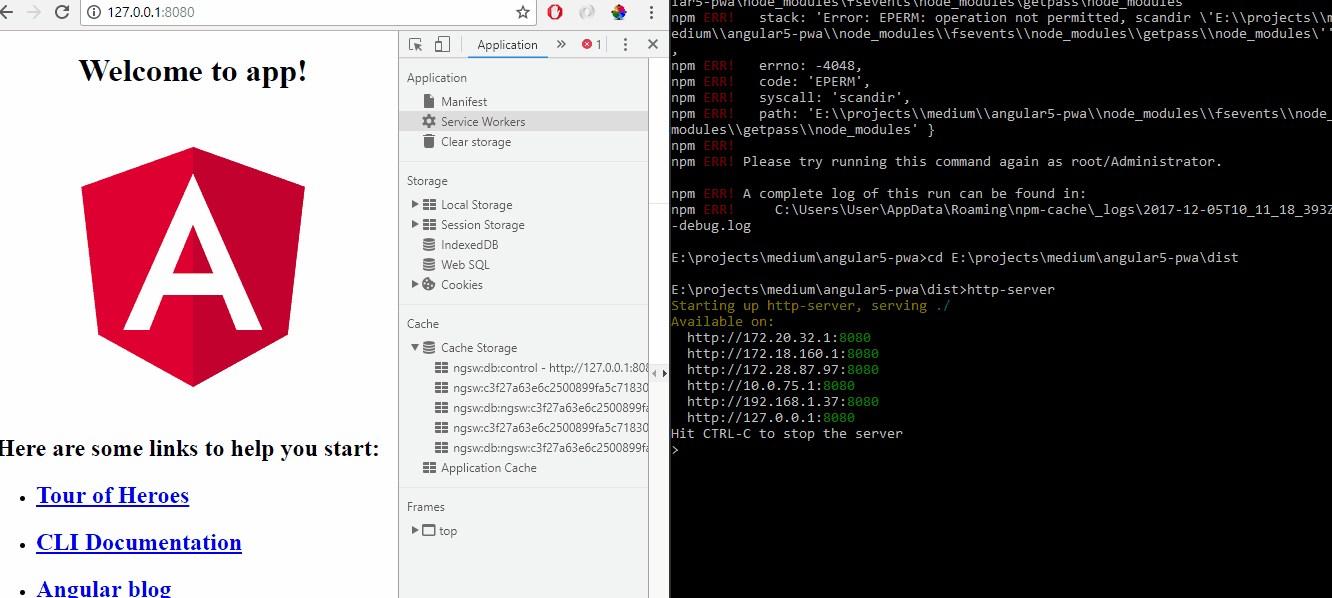This screenshot has height=598, width=1332.
Task: Open the Tour of Heroes link
Action: (113, 495)
